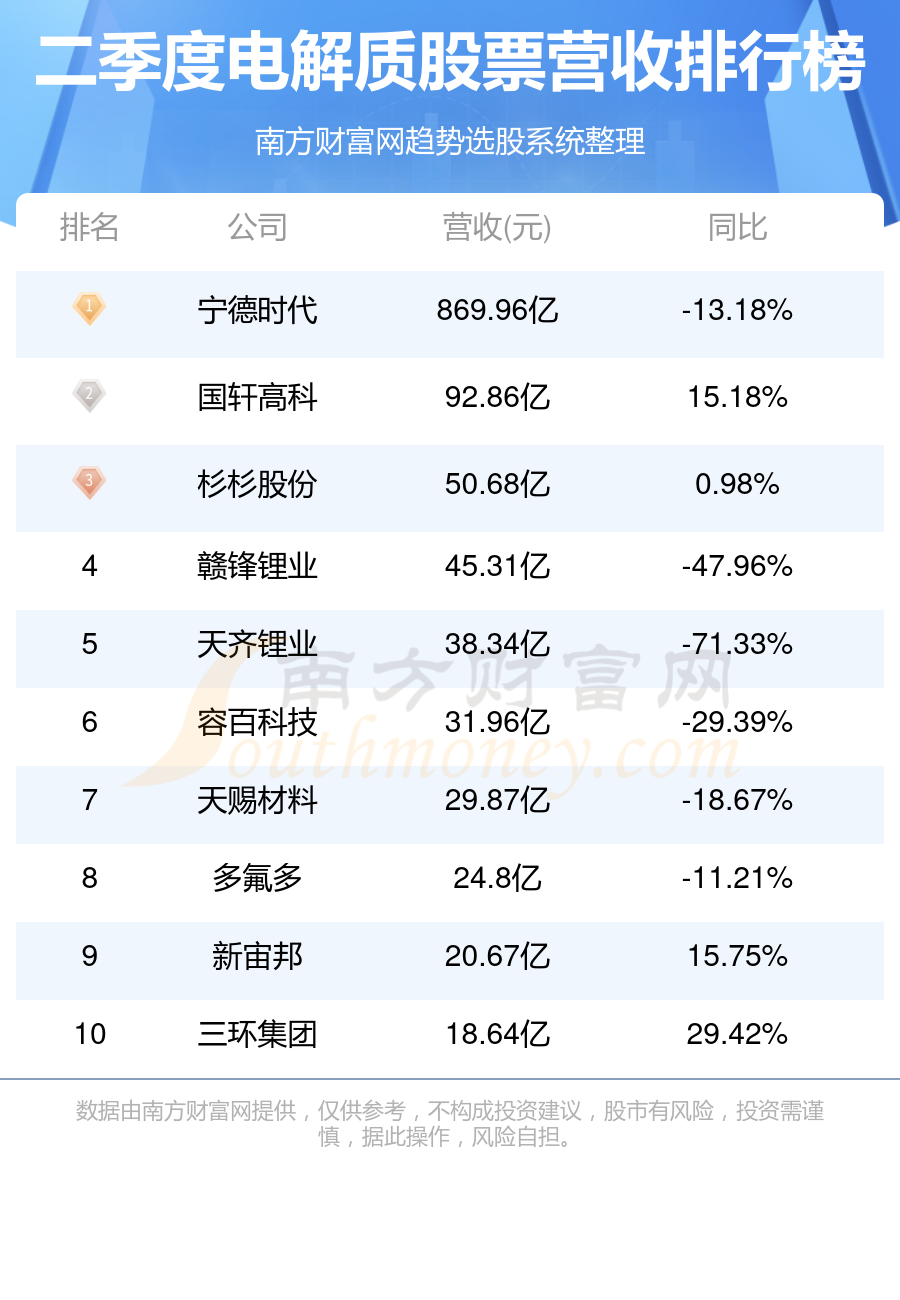Click company name 宁德时代
Screen dimensions: 900x1300
257,311
